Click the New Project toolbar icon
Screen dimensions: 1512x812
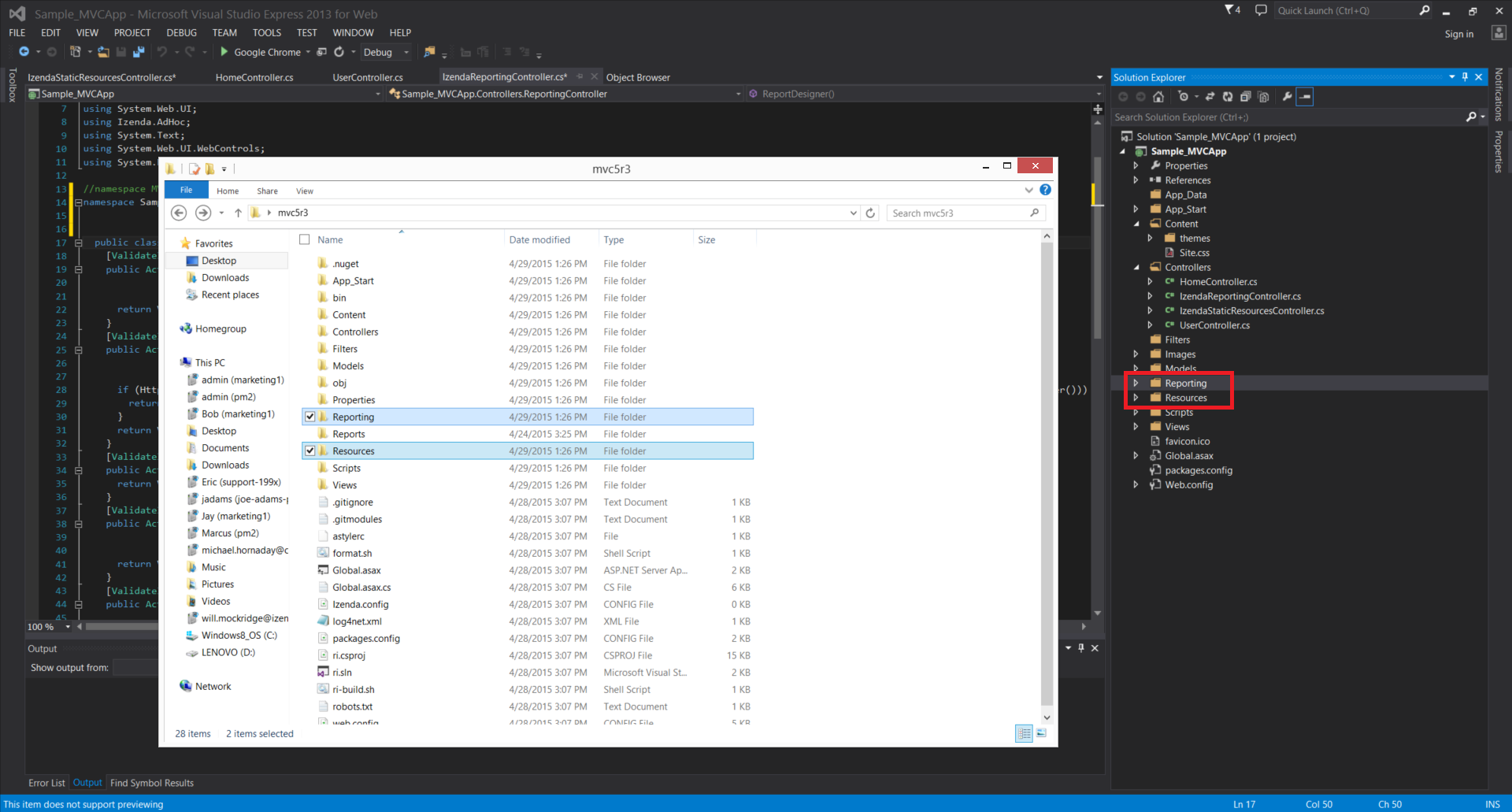click(75, 52)
